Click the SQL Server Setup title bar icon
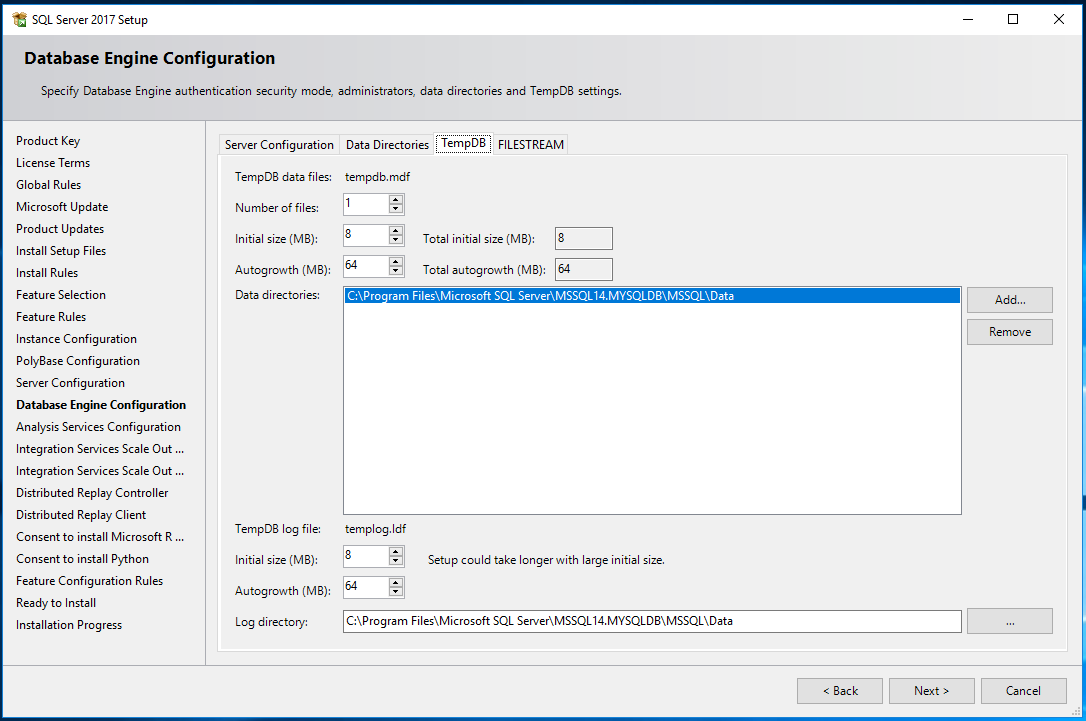The height and width of the screenshot is (721, 1086). click(19, 19)
